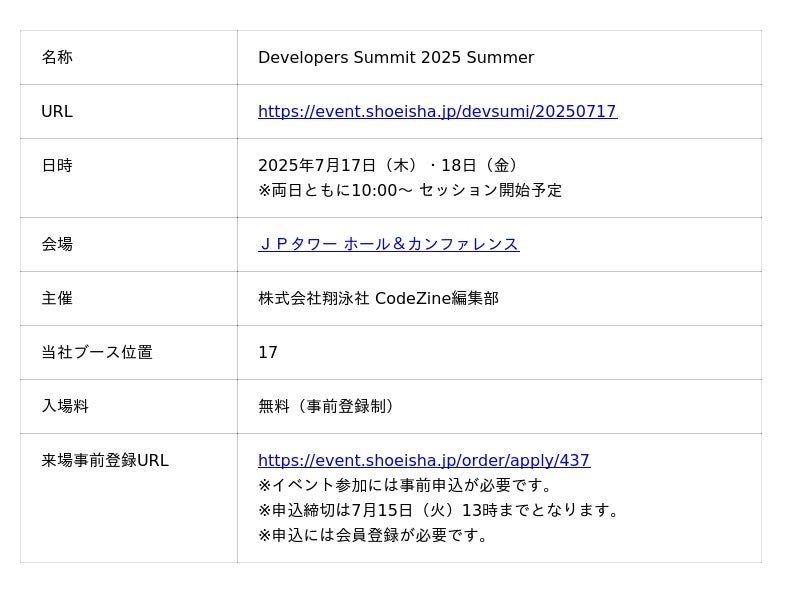The height and width of the screenshot is (593, 800).
Task: Click the 来場事前登録URL row label
Action: point(105,461)
